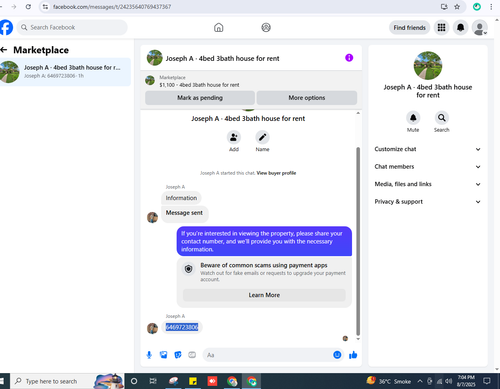The image size is (500, 389).
Task: Open Sticky Notes from the taskbar
Action: pos(193,381)
